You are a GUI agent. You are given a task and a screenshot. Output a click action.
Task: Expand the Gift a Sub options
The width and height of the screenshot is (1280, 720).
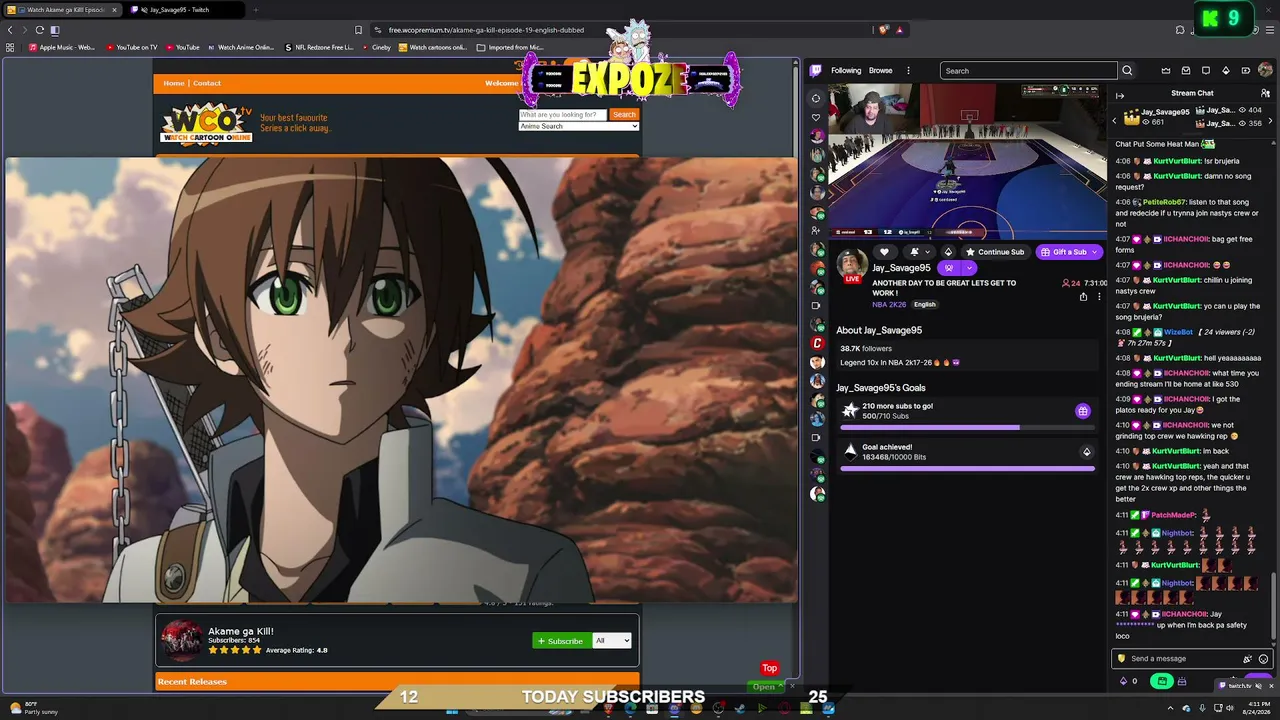(x=1097, y=252)
